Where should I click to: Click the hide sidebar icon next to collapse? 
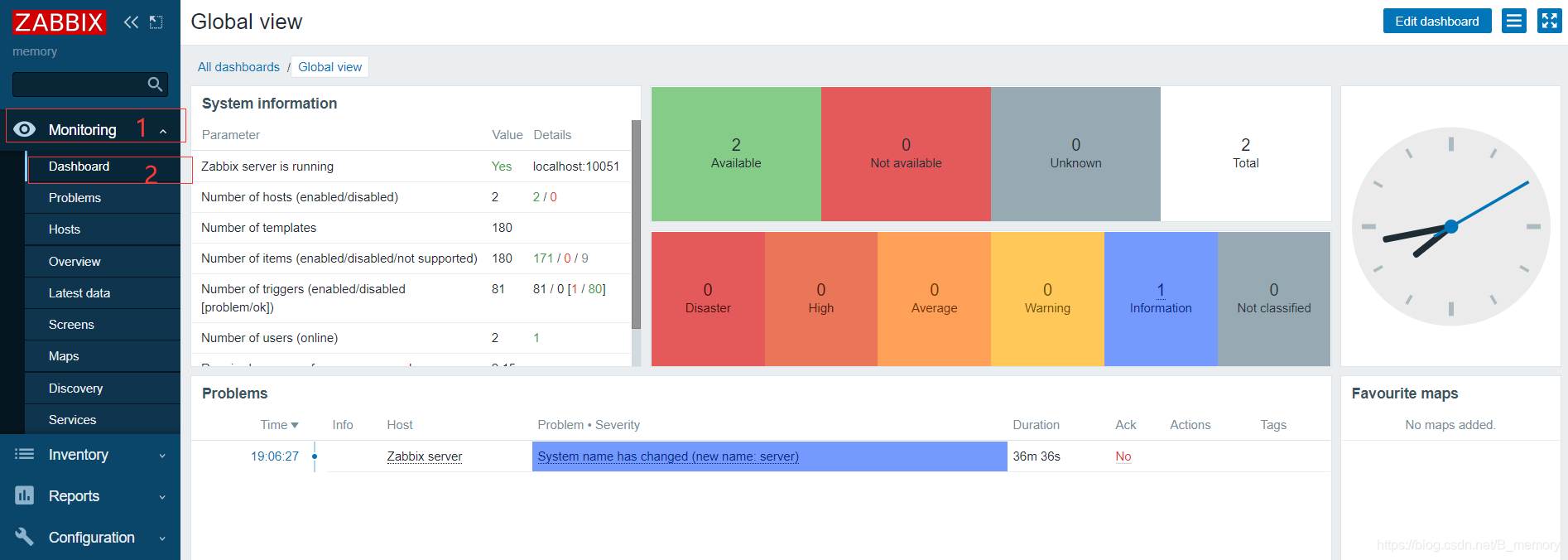tap(156, 22)
